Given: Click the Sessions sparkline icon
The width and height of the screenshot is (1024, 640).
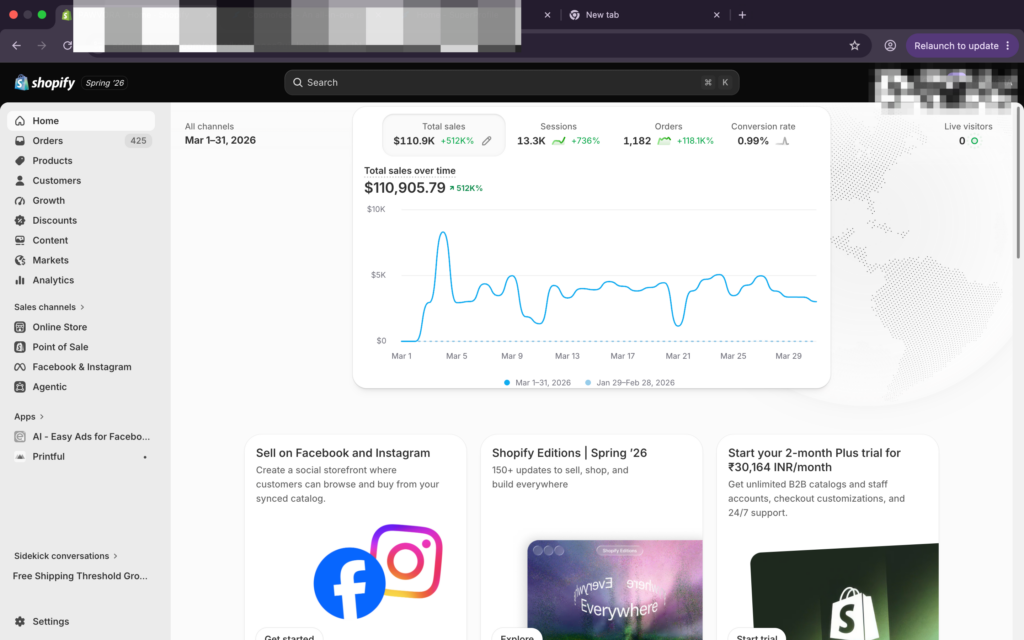Looking at the screenshot, I should pyautogui.click(x=558, y=141).
